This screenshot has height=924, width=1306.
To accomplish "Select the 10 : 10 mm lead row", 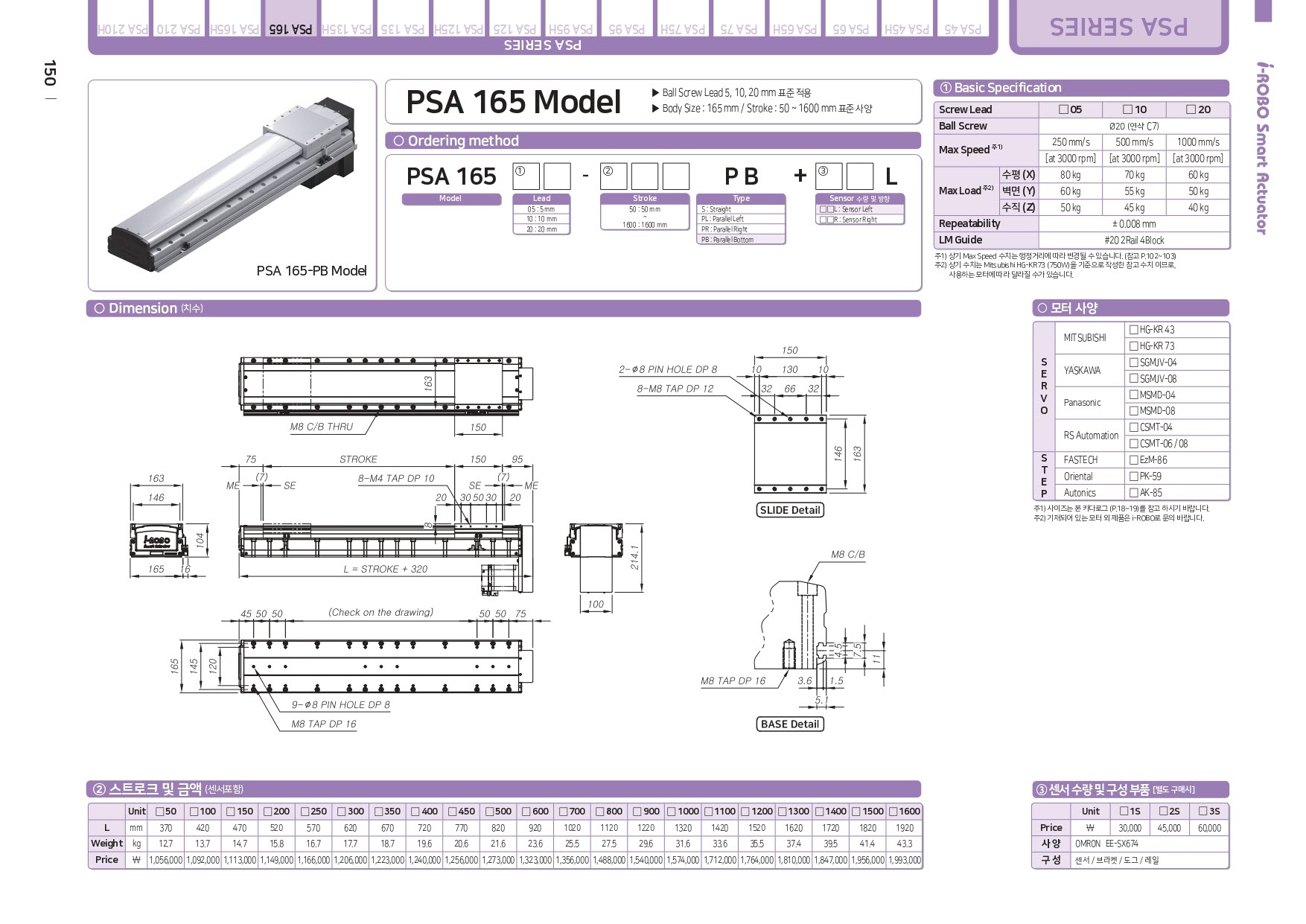I will [x=541, y=219].
